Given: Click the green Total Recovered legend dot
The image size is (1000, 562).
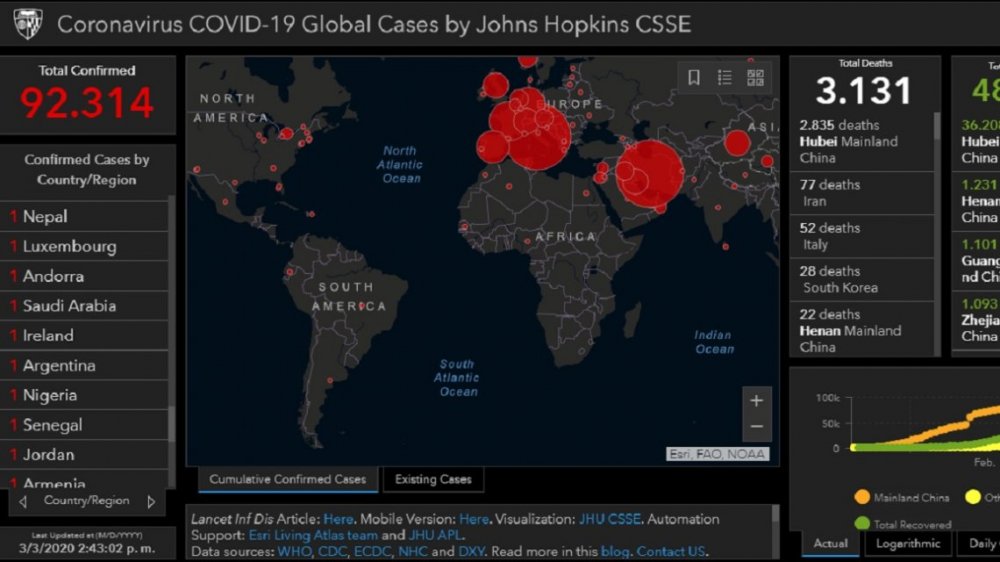Looking at the screenshot, I should (862, 524).
